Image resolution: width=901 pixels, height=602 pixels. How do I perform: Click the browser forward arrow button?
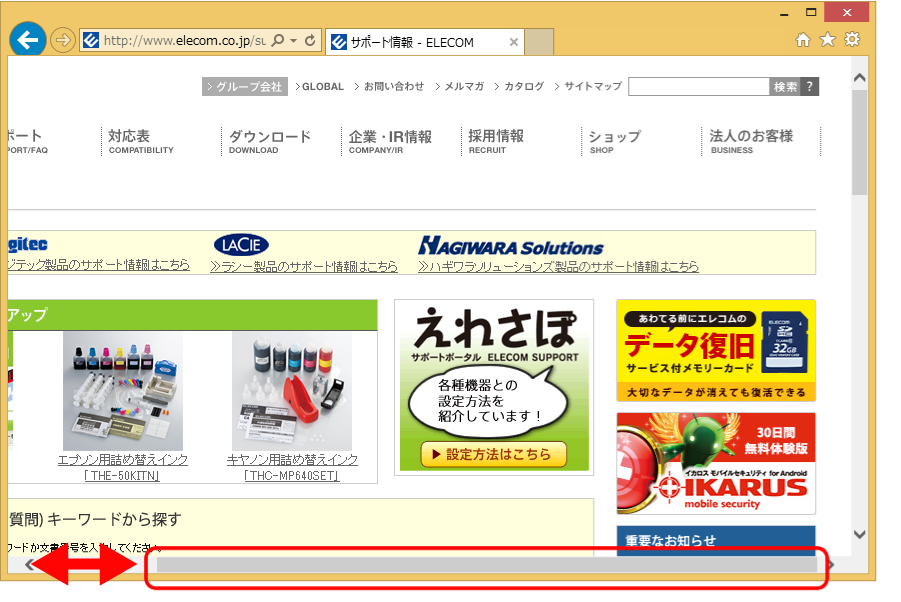pyautogui.click(x=63, y=40)
